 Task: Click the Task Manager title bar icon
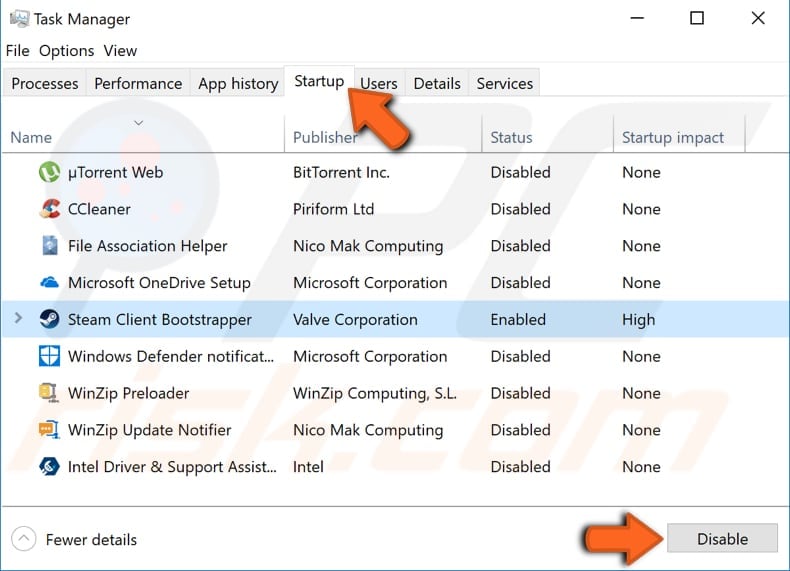pos(19,19)
